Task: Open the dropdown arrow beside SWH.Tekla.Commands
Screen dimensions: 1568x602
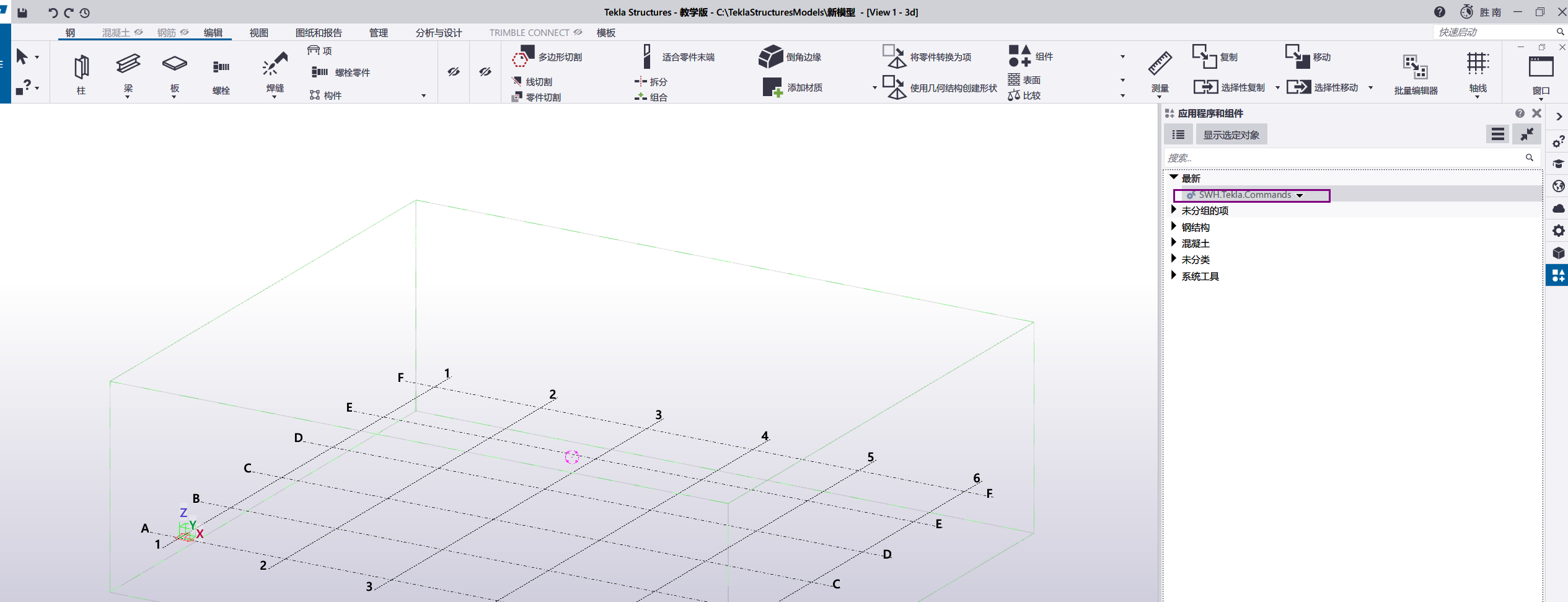Action: (x=1300, y=196)
